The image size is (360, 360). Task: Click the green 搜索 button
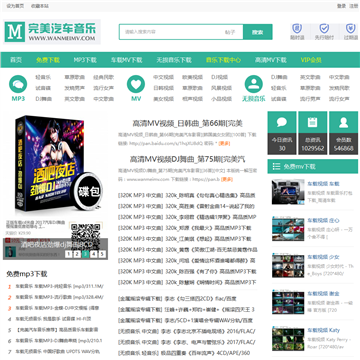click(258, 32)
